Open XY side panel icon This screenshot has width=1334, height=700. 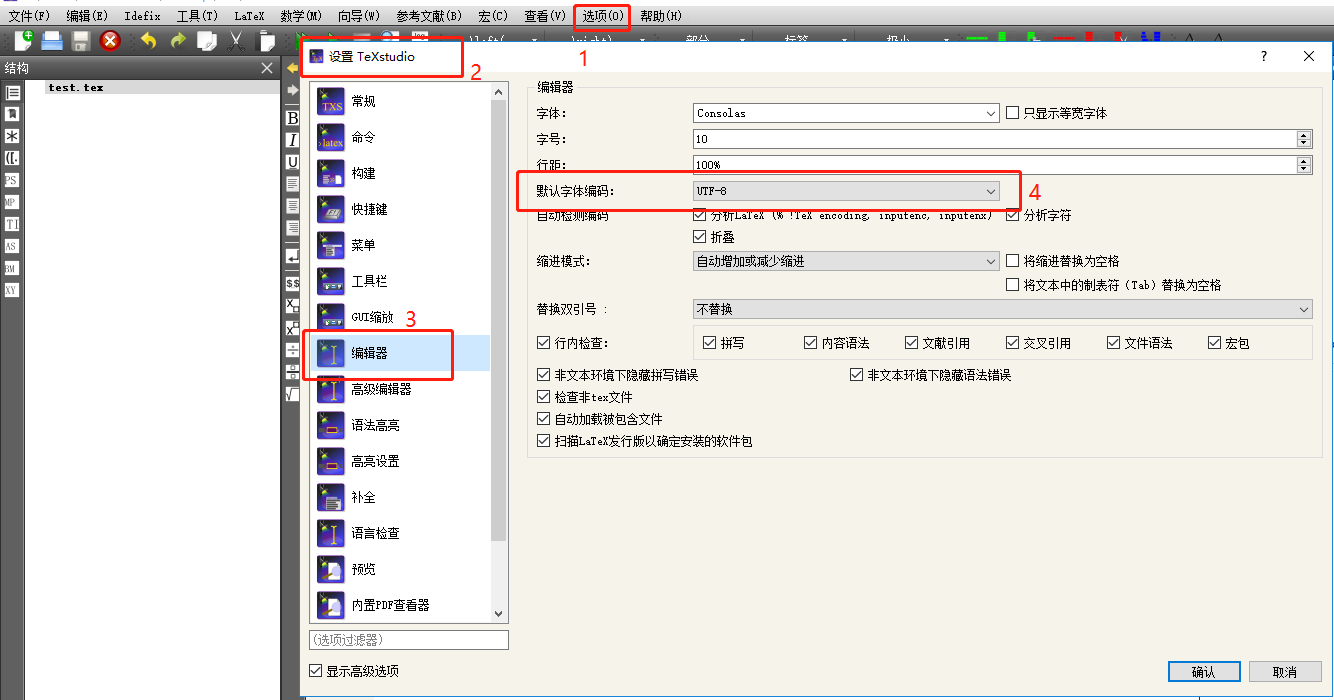[x=12, y=291]
